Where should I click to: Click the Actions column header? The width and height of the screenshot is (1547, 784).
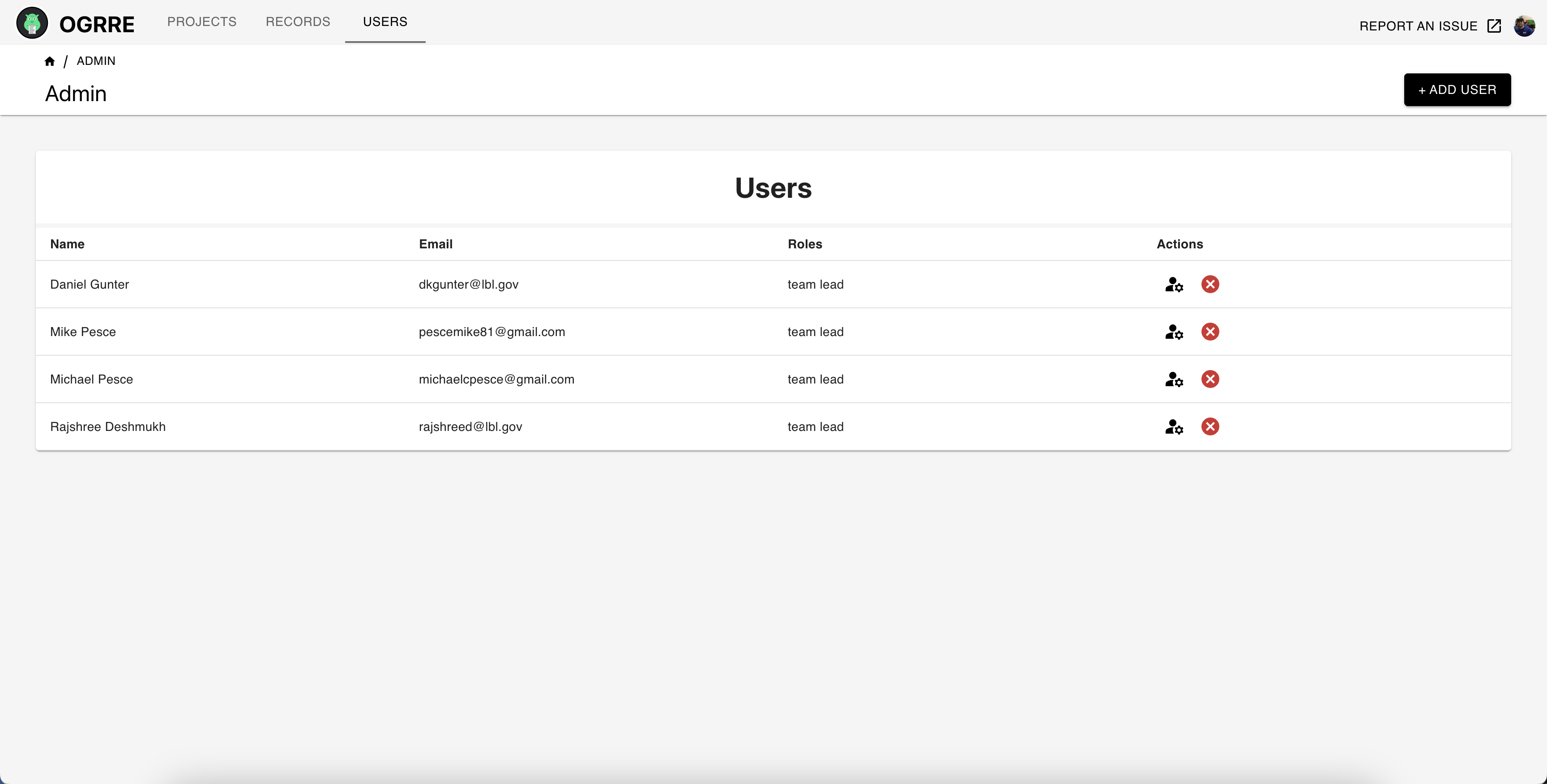pos(1179,244)
